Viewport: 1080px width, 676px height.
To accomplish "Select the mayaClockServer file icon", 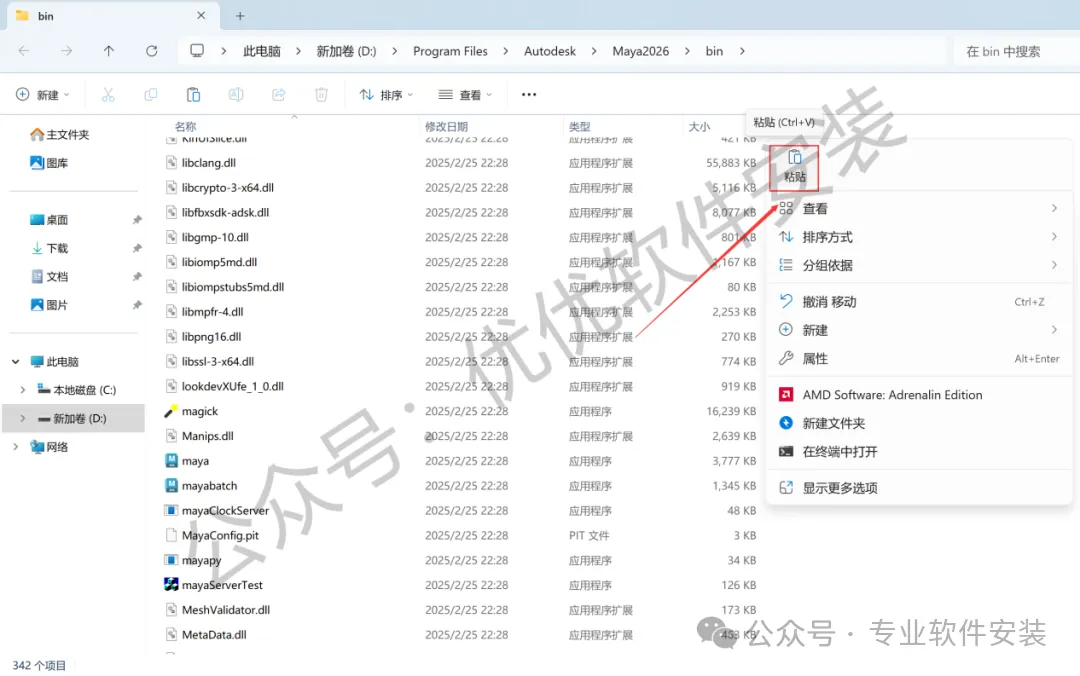I will pos(172,510).
